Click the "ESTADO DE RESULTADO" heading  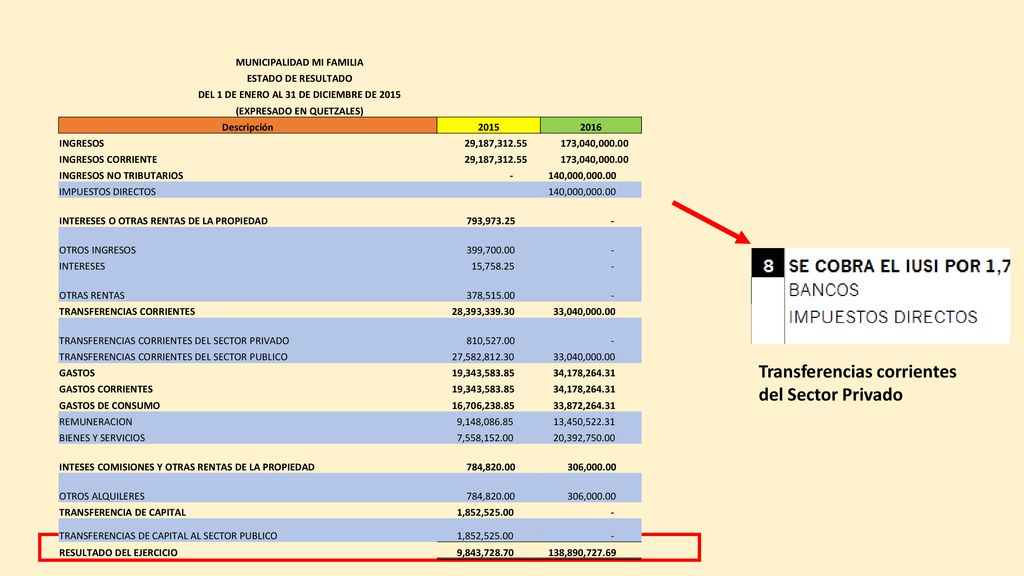coord(299,78)
